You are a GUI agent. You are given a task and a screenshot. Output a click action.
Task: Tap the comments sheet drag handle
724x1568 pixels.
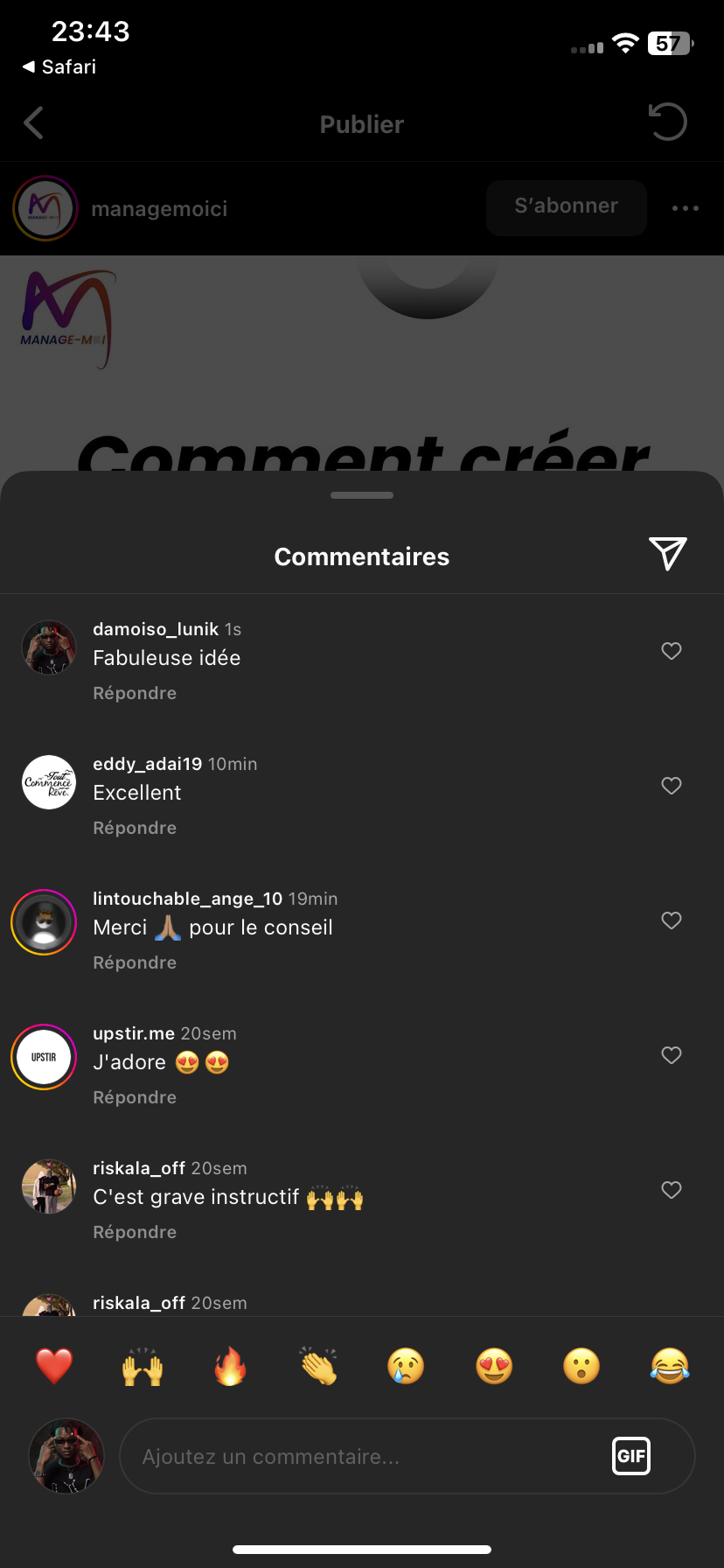[x=362, y=495]
